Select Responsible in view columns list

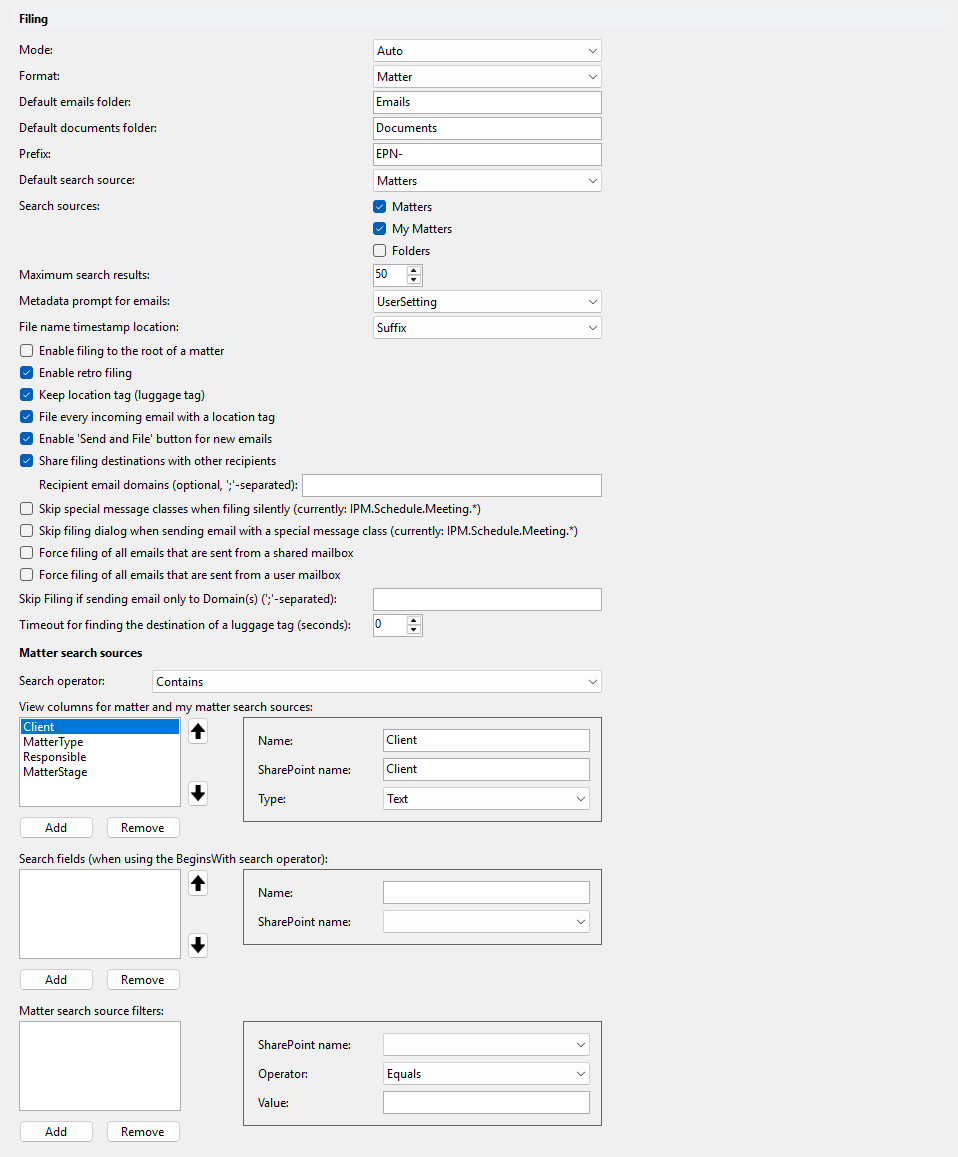click(x=100, y=757)
